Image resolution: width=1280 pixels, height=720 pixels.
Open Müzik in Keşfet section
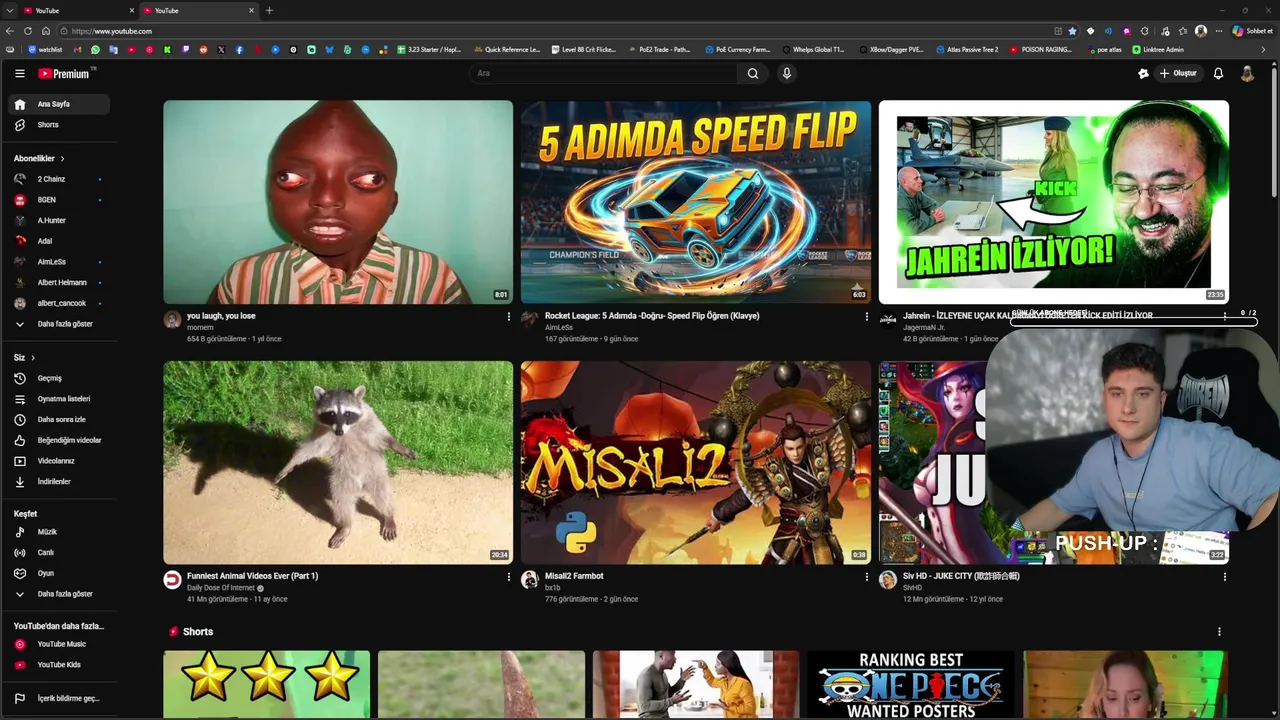(59, 532)
